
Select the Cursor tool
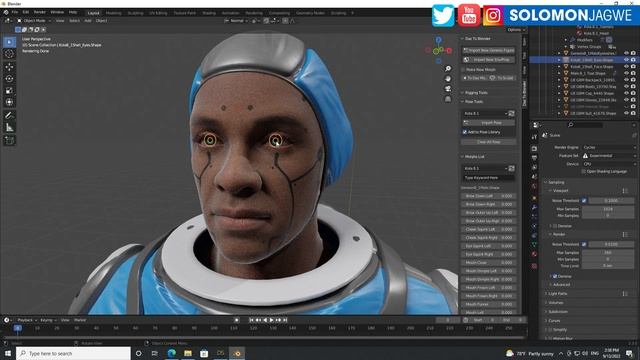pos(9,54)
